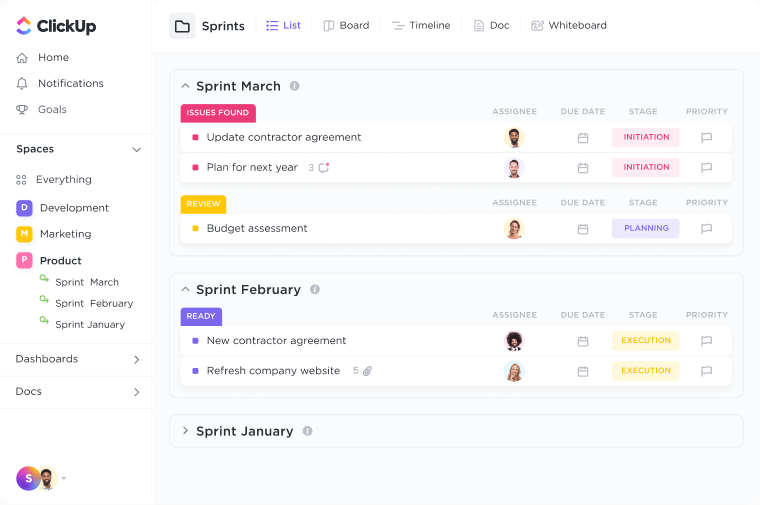Open the account dropdown arrow

(63, 478)
